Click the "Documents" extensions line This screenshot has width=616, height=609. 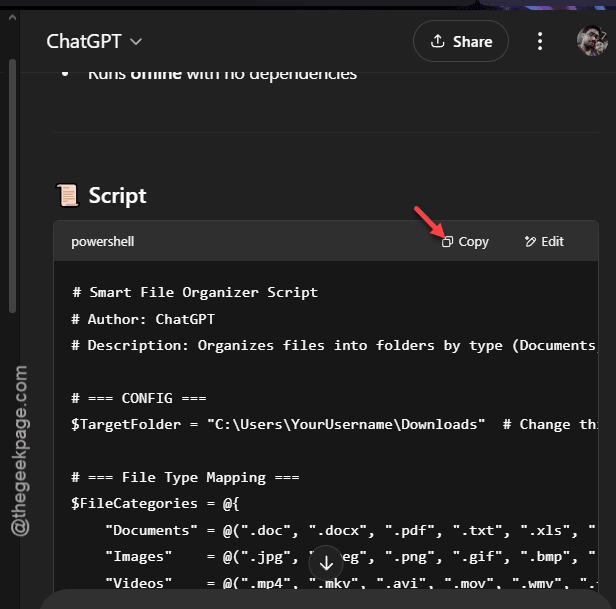[351, 530]
